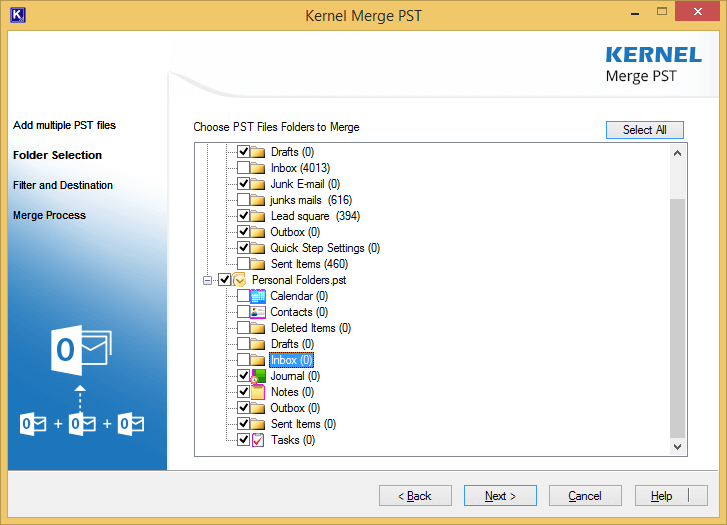Enable the Calendar (0) checkbox

(243, 295)
